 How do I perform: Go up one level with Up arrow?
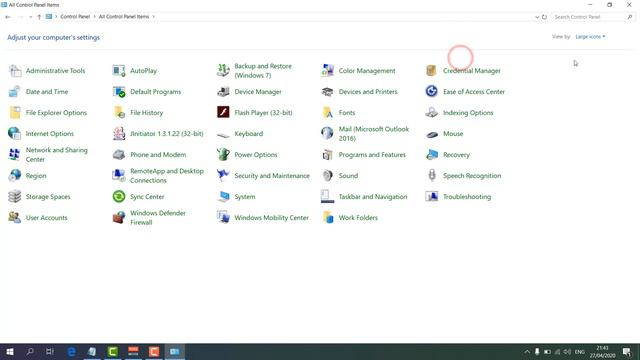coord(39,17)
